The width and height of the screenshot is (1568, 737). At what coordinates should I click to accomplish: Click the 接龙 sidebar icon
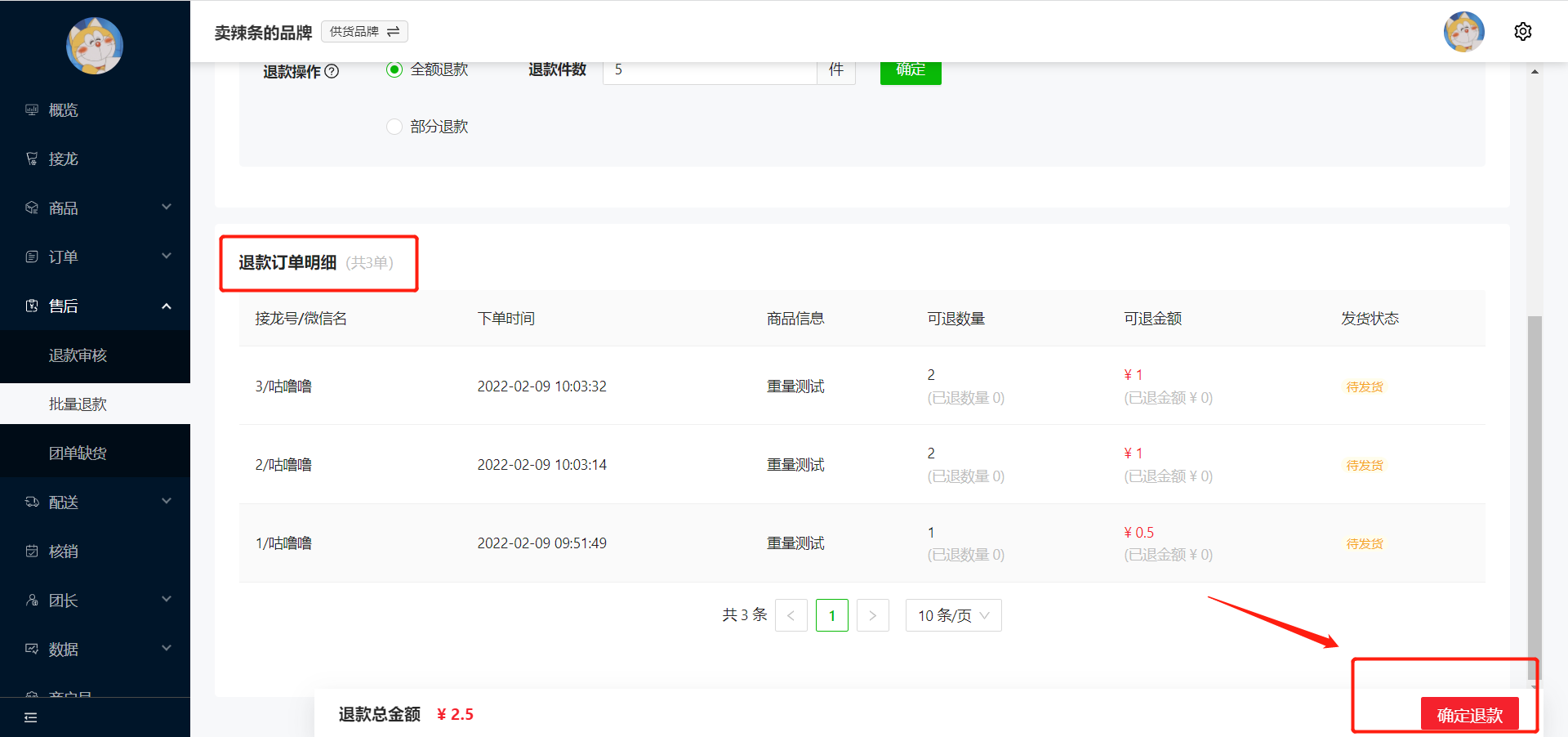[x=32, y=159]
